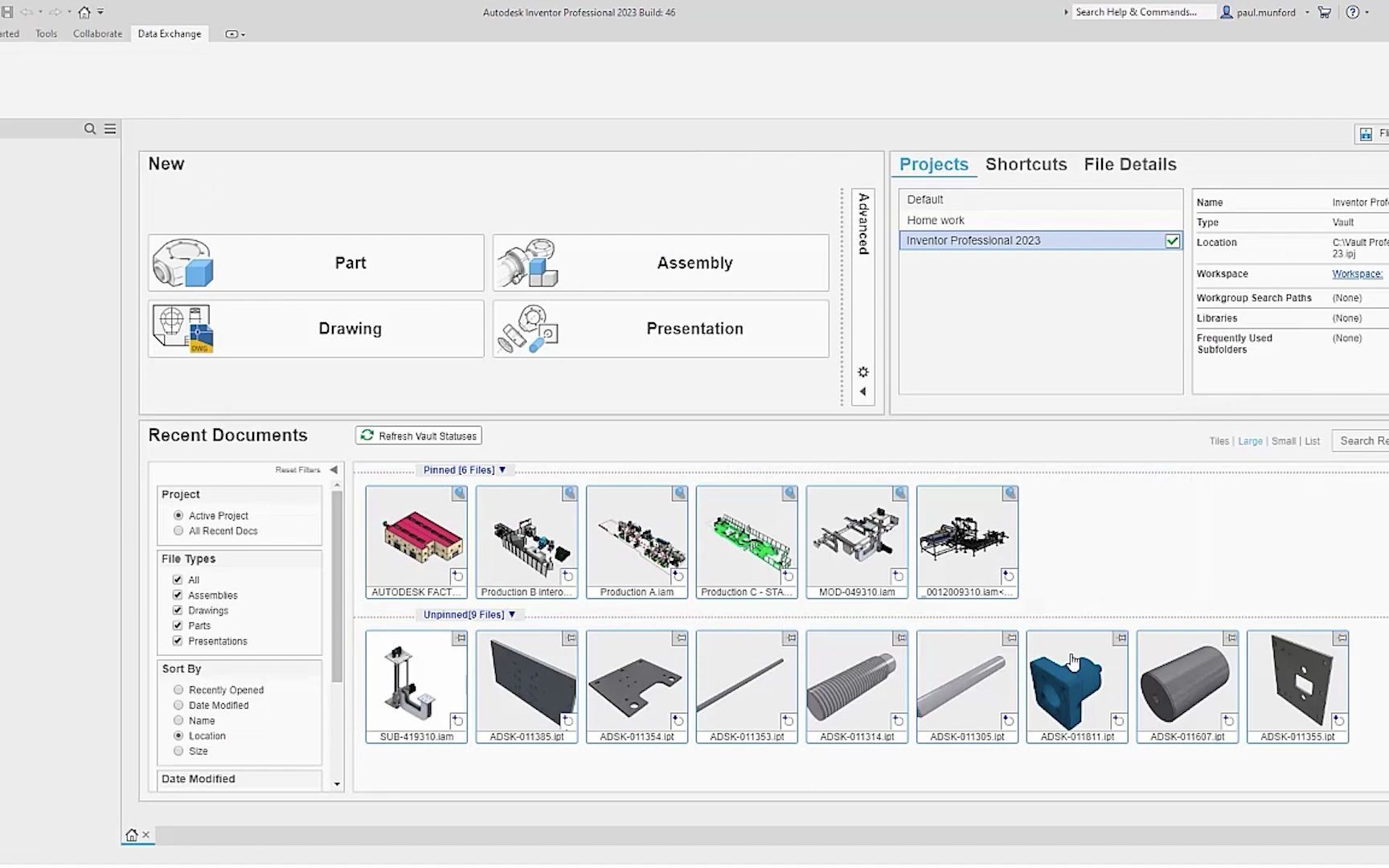This screenshot has height=868, width=1389.
Task: Open the quick access toolbar customize dropdown
Action: [x=100, y=12]
